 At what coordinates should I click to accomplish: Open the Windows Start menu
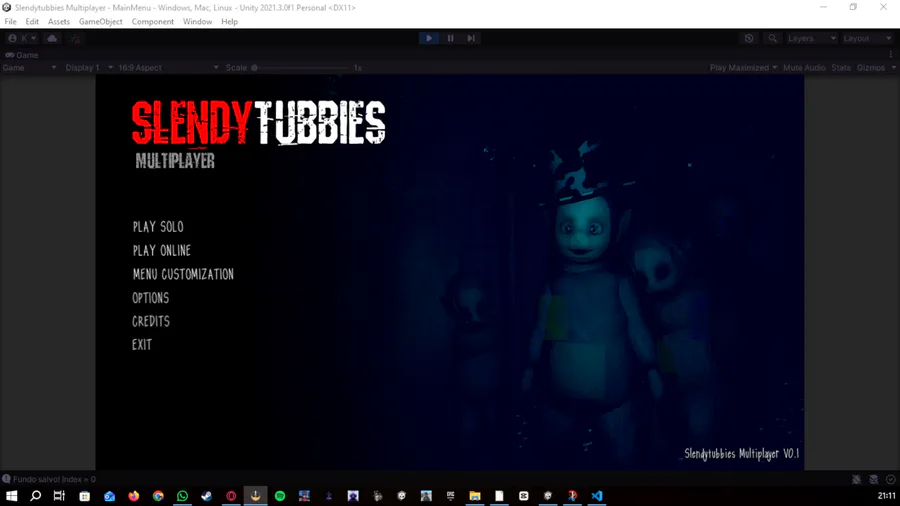(x=11, y=496)
